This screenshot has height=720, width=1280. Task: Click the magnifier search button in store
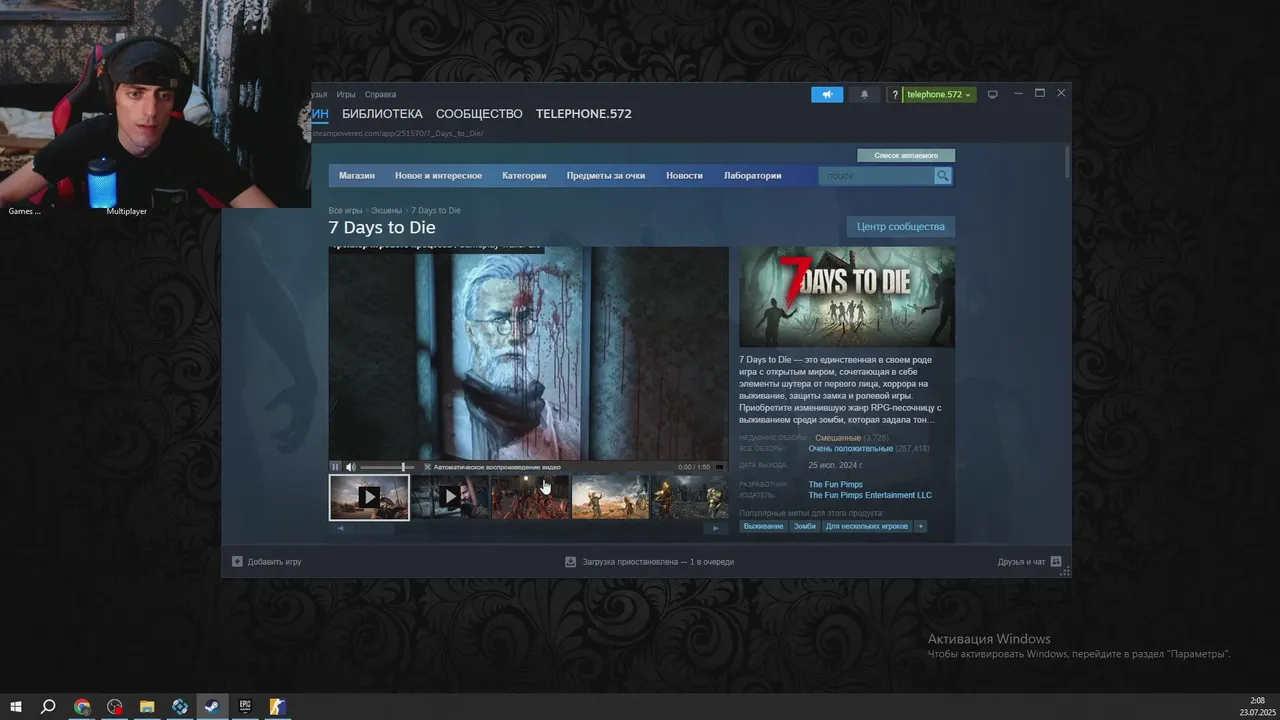click(942, 176)
